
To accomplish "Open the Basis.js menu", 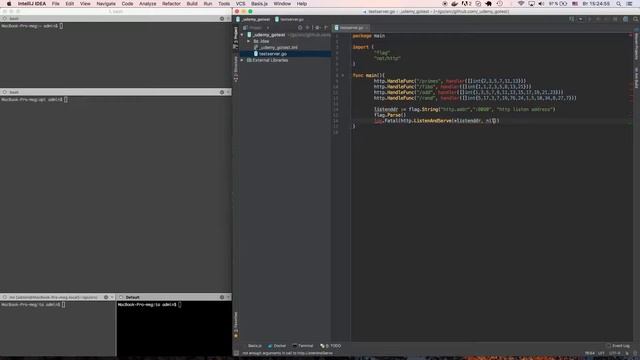I will [x=259, y=4].
